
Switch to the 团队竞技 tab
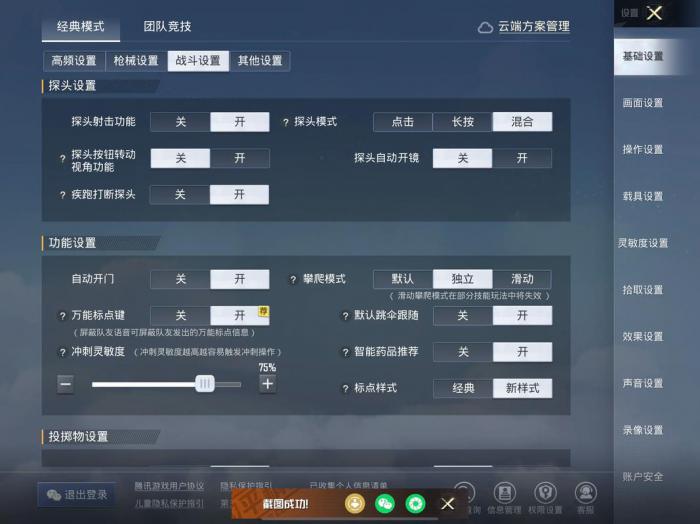pyautogui.click(x=167, y=26)
